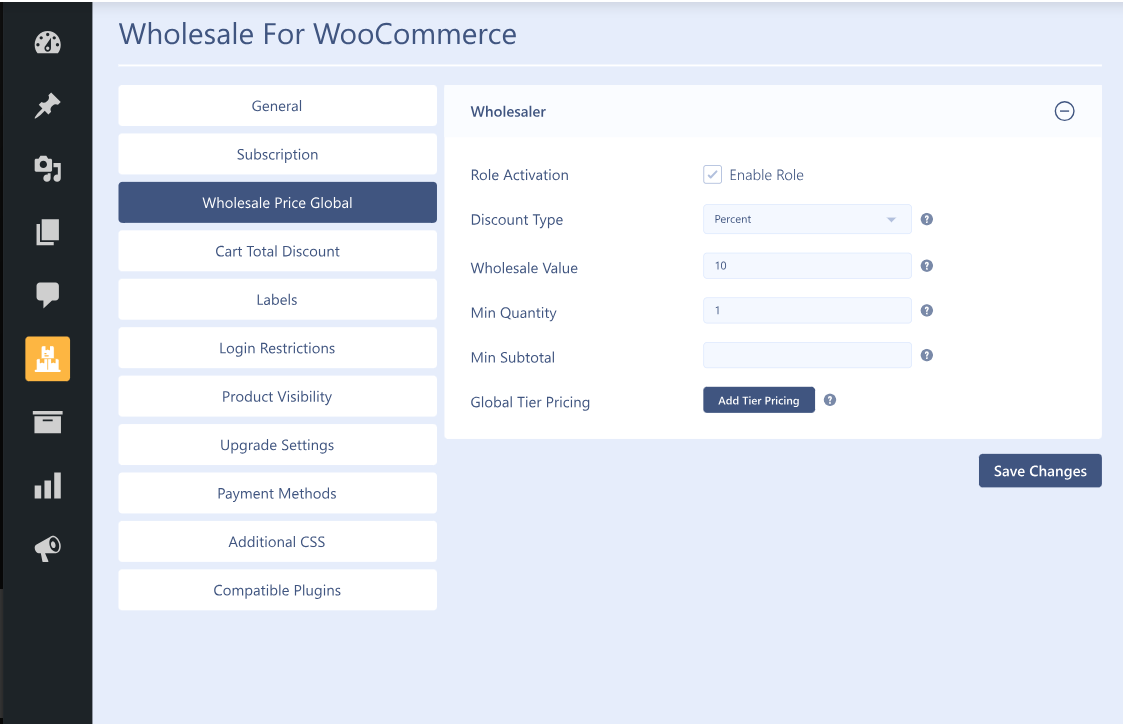Open the Login Restrictions tab

pyautogui.click(x=277, y=348)
